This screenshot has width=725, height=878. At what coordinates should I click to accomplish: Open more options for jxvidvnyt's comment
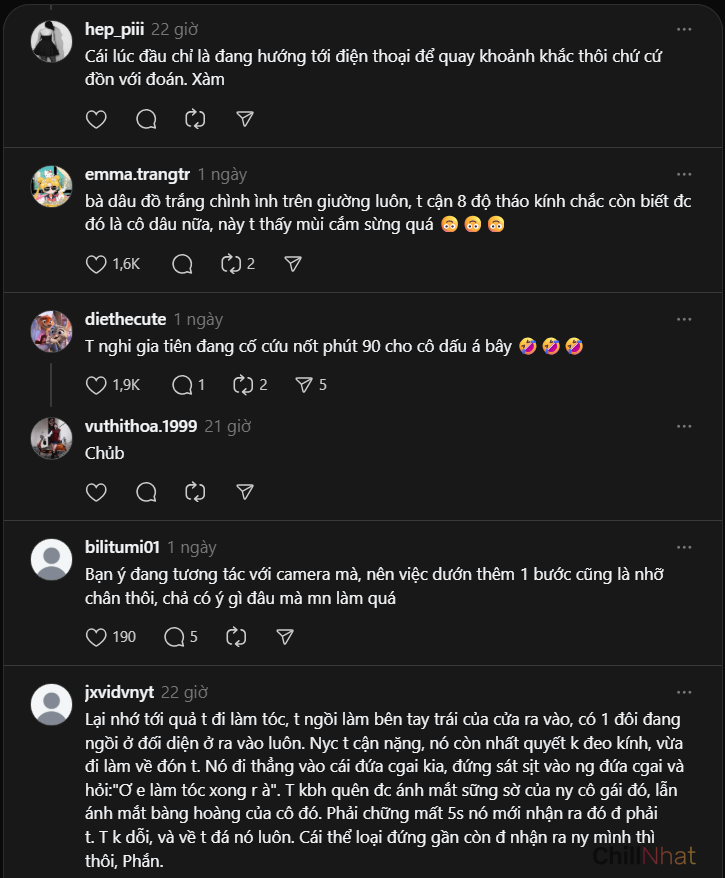click(684, 692)
